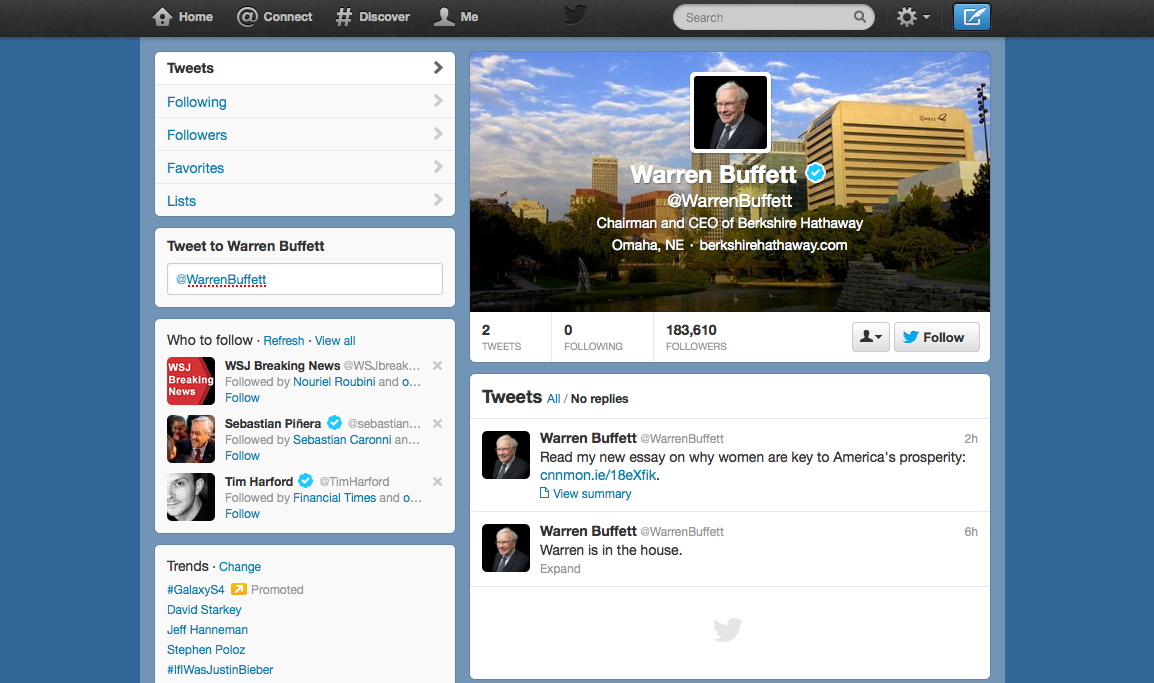Open the Connect tab
1154x683 pixels.
275,17
